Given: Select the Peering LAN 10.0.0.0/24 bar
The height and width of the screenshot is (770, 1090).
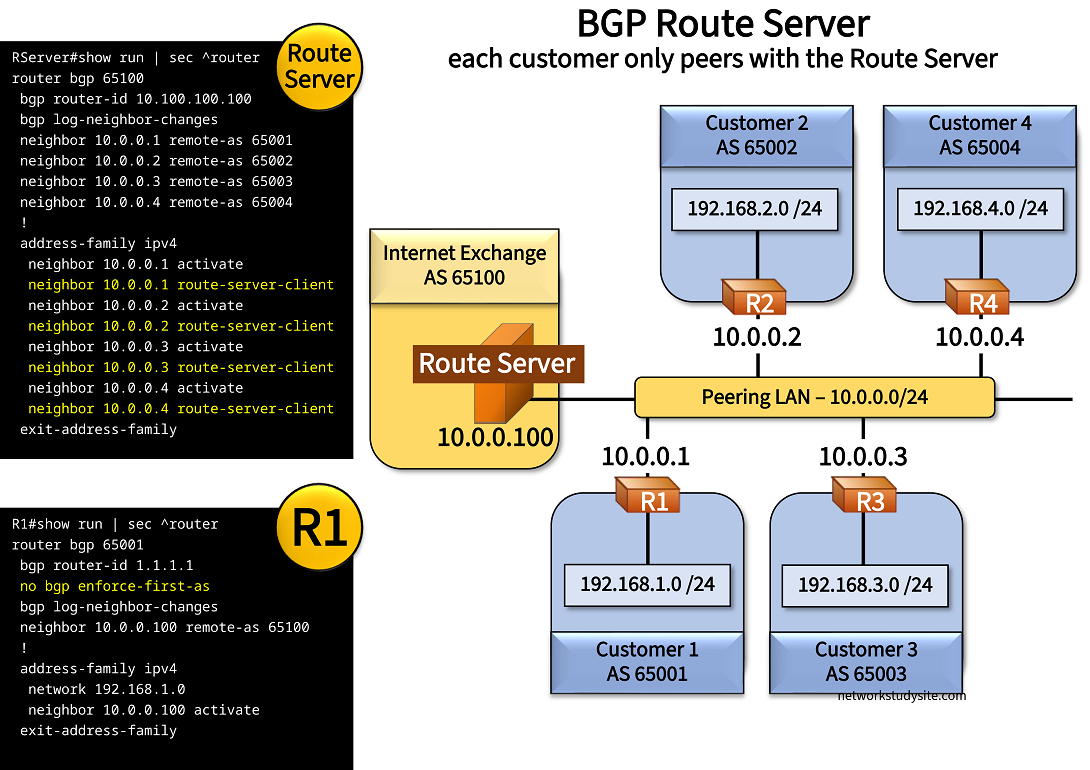Looking at the screenshot, I should point(814,397).
